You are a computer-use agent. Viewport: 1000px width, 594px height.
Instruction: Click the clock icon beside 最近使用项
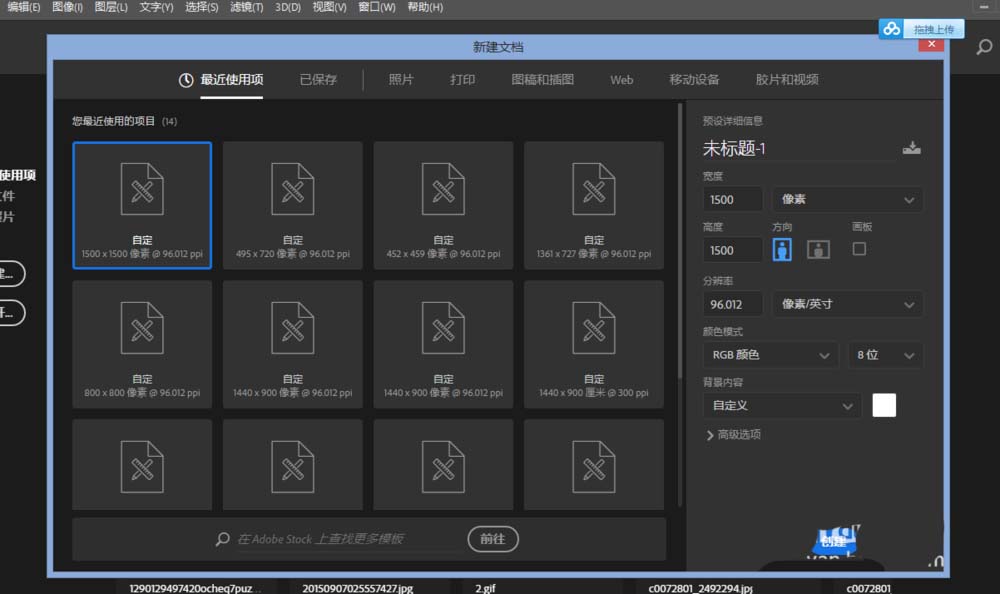click(x=186, y=80)
